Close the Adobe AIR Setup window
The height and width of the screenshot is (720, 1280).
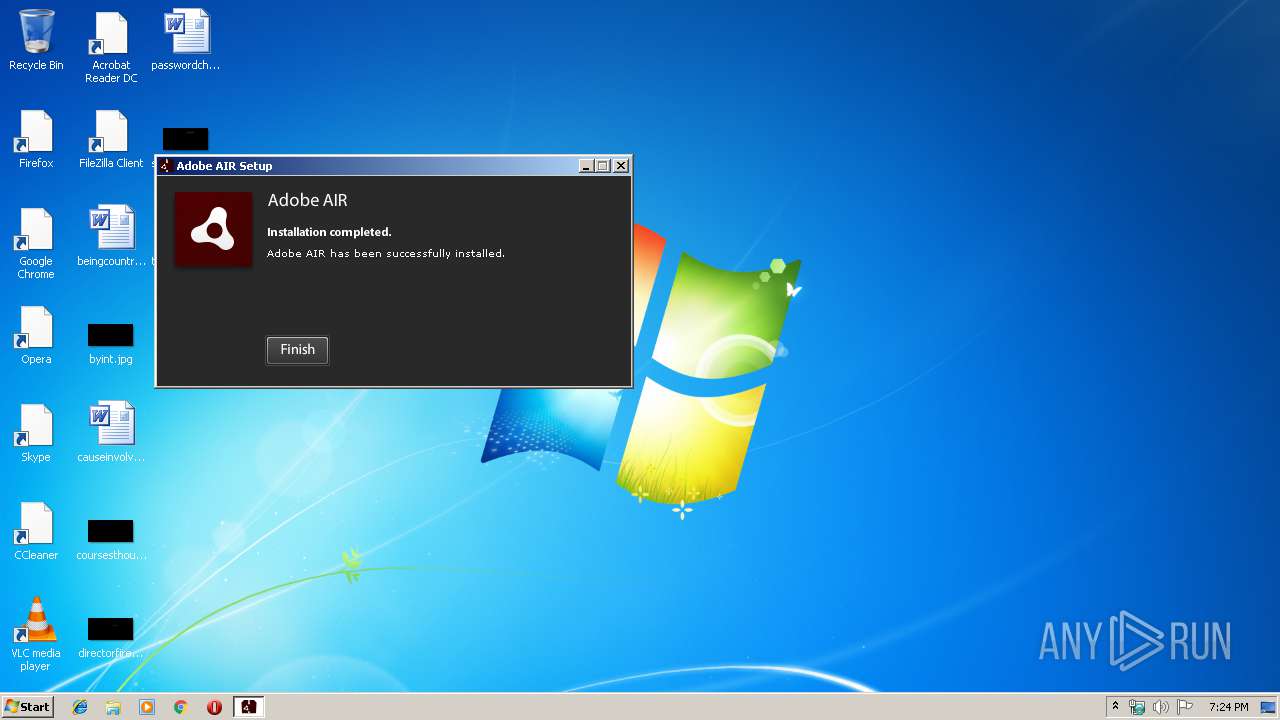pos(621,166)
